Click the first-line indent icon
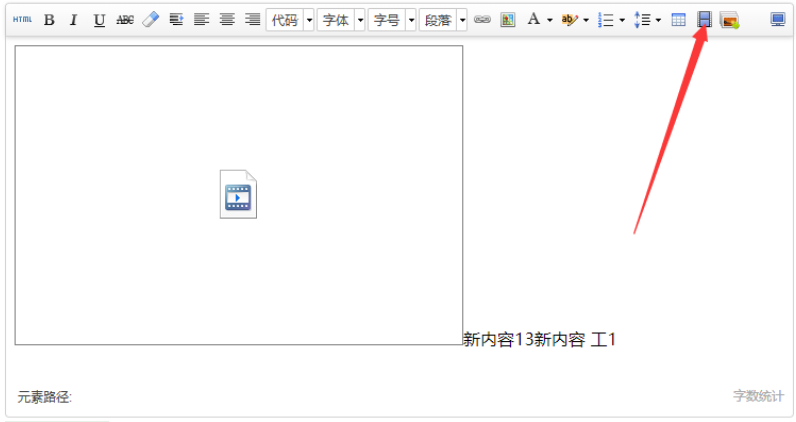This screenshot has width=796, height=422. [x=176, y=20]
